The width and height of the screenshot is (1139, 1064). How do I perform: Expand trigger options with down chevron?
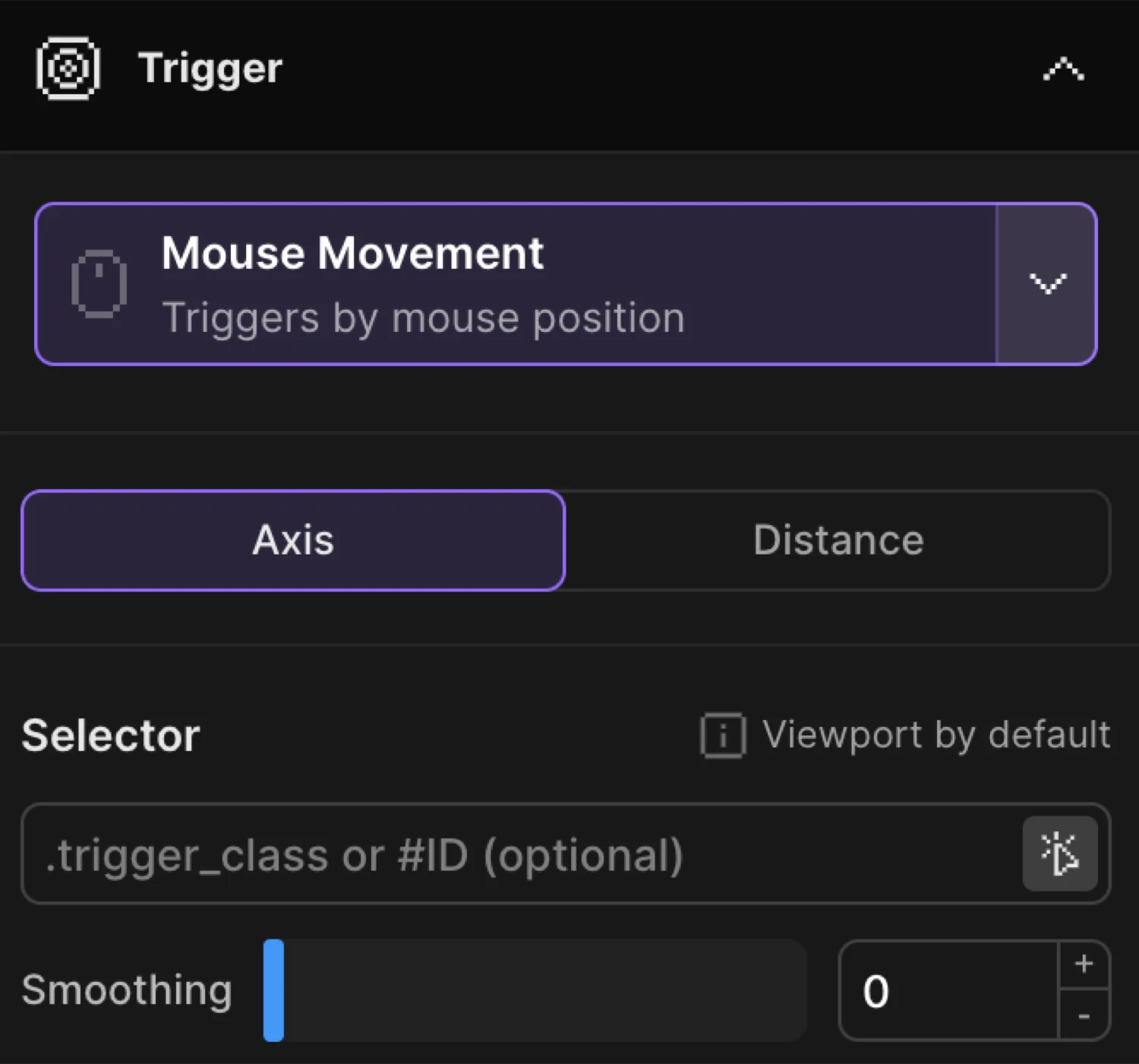pyautogui.click(x=1047, y=283)
